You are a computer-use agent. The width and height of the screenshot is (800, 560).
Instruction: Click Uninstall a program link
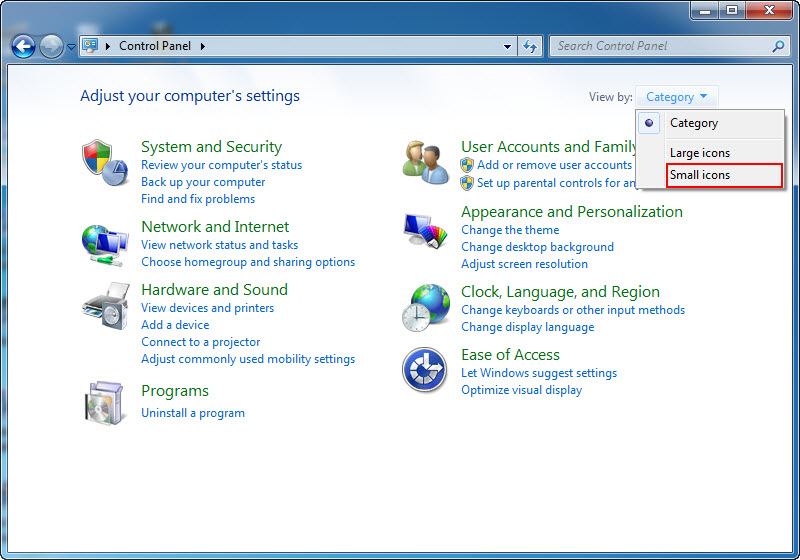coord(193,413)
